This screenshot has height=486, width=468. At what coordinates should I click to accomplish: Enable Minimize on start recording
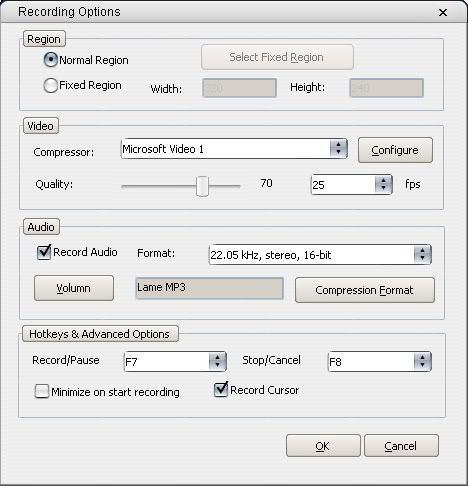42,391
